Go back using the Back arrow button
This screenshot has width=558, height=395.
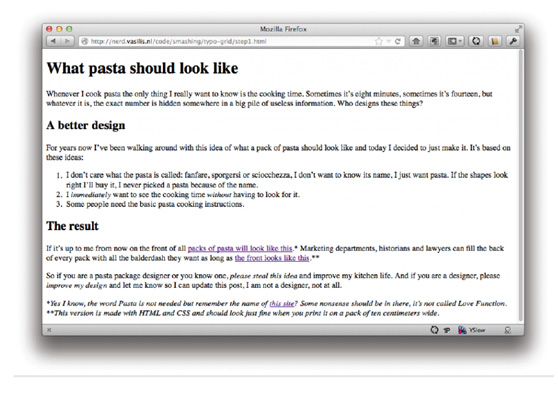(x=53, y=41)
